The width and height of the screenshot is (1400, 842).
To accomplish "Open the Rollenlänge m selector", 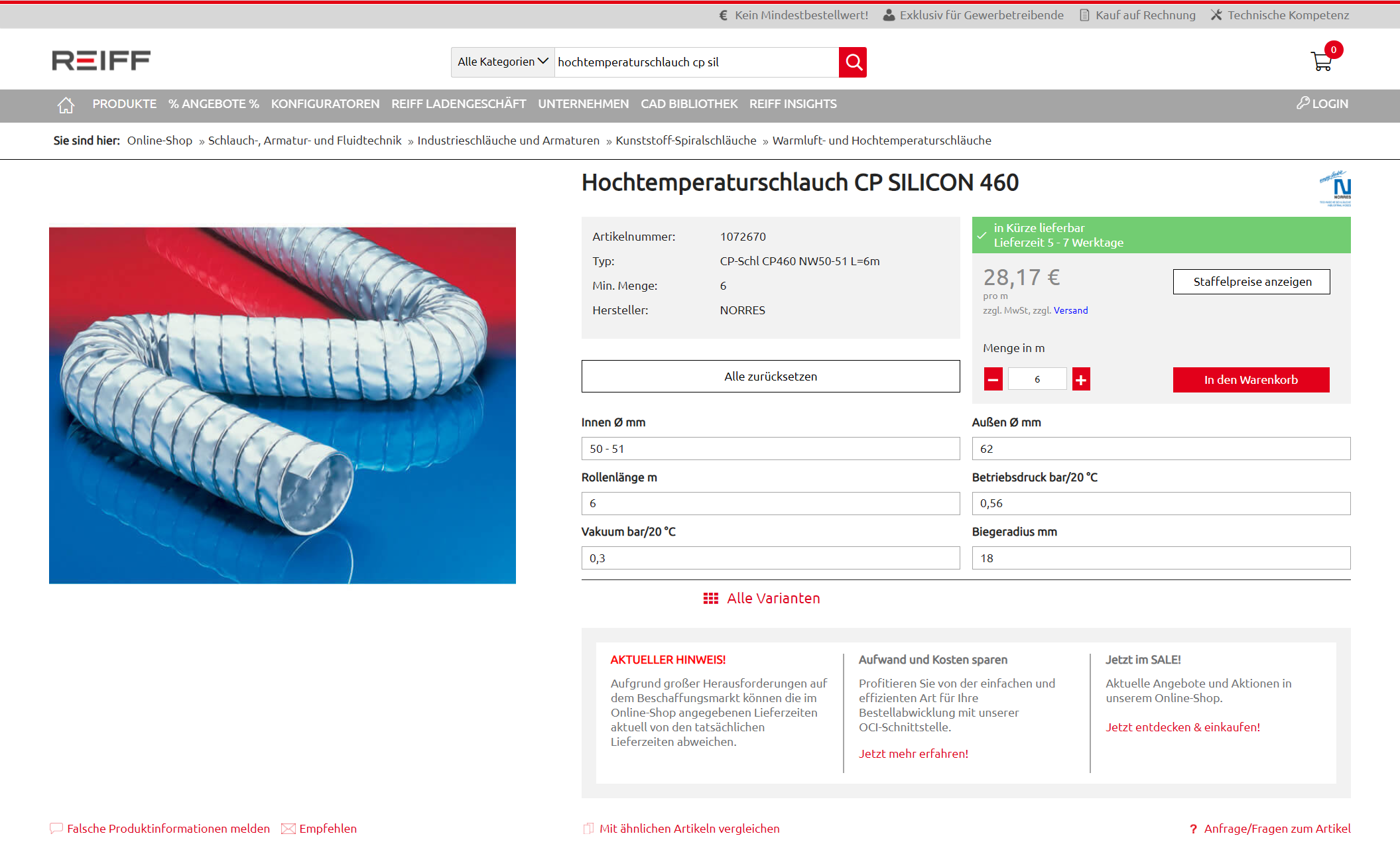I will pyautogui.click(x=771, y=503).
